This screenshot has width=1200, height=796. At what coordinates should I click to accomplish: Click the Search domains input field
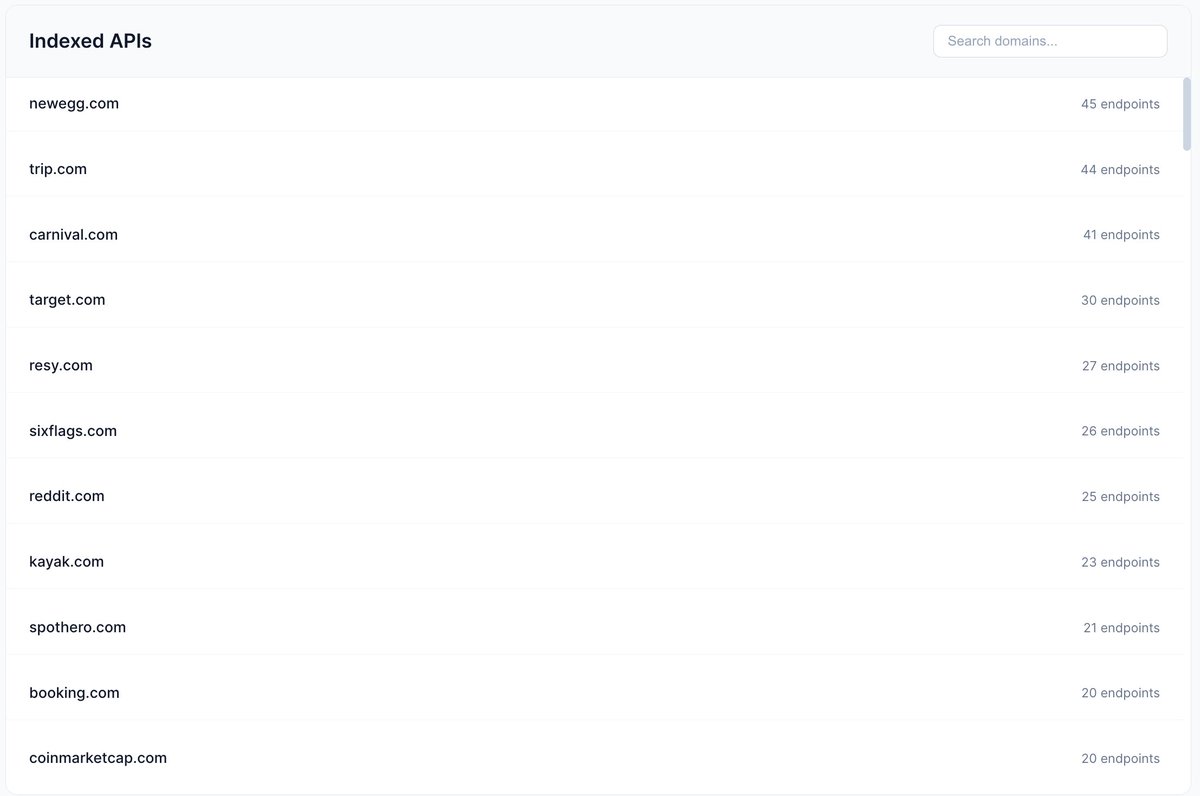click(1050, 41)
